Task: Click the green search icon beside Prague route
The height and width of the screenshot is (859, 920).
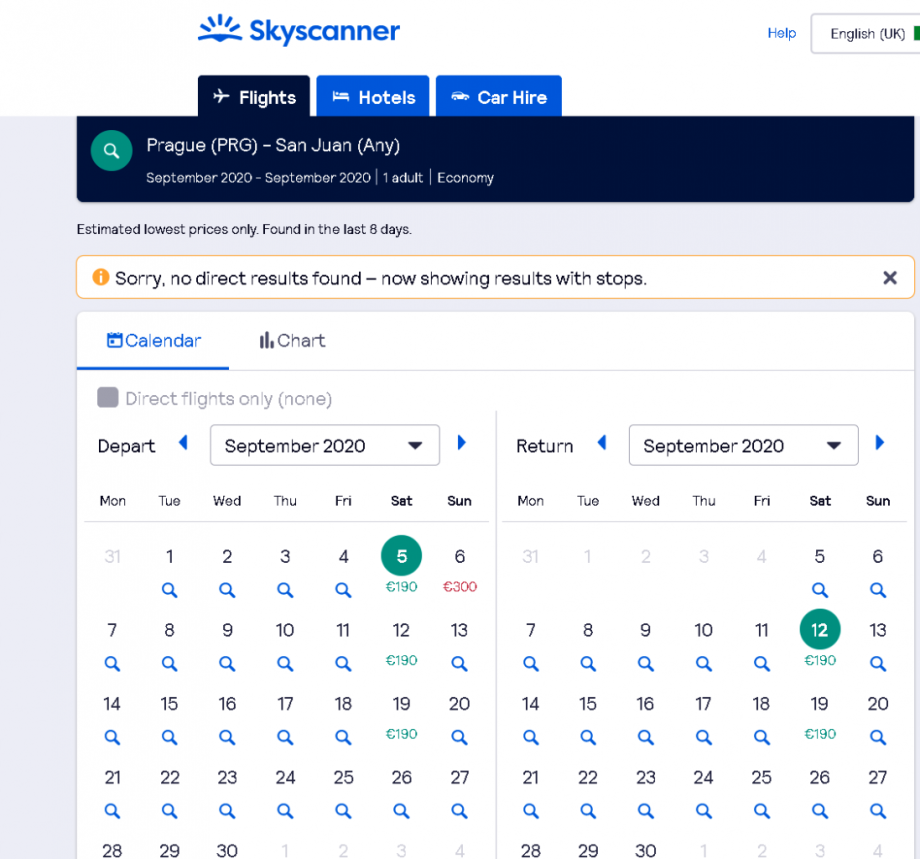Action: point(111,151)
